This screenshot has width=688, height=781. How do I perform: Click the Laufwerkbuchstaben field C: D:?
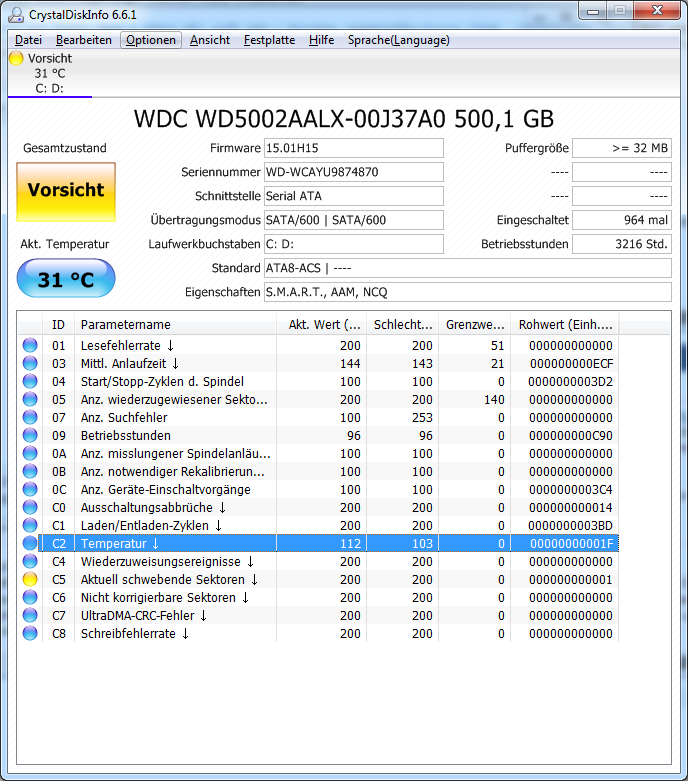click(354, 244)
